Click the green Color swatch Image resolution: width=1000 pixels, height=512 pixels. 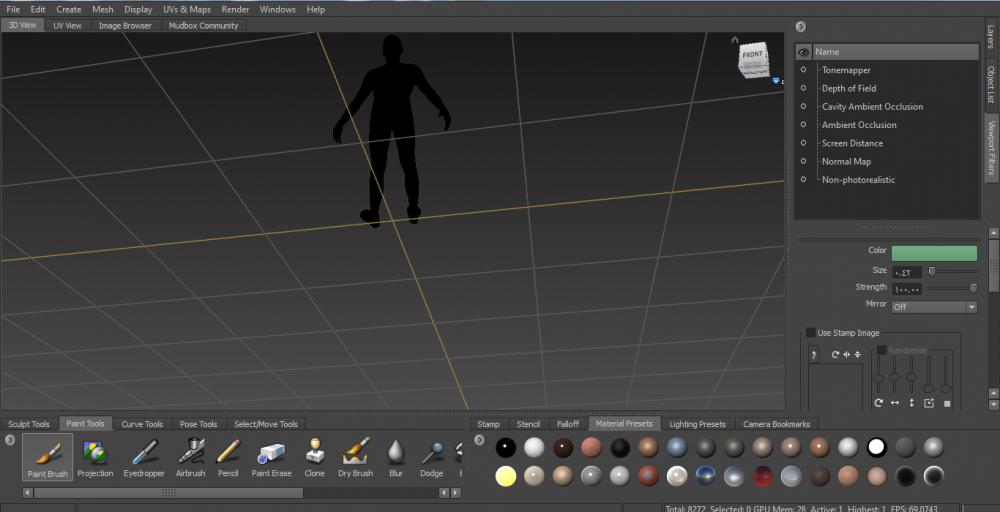[x=934, y=253]
